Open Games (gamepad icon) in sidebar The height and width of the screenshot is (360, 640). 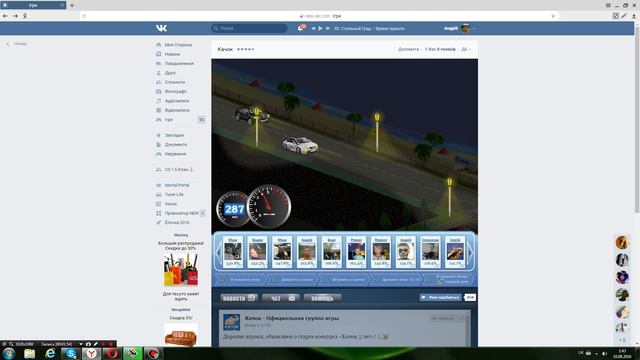(165, 120)
